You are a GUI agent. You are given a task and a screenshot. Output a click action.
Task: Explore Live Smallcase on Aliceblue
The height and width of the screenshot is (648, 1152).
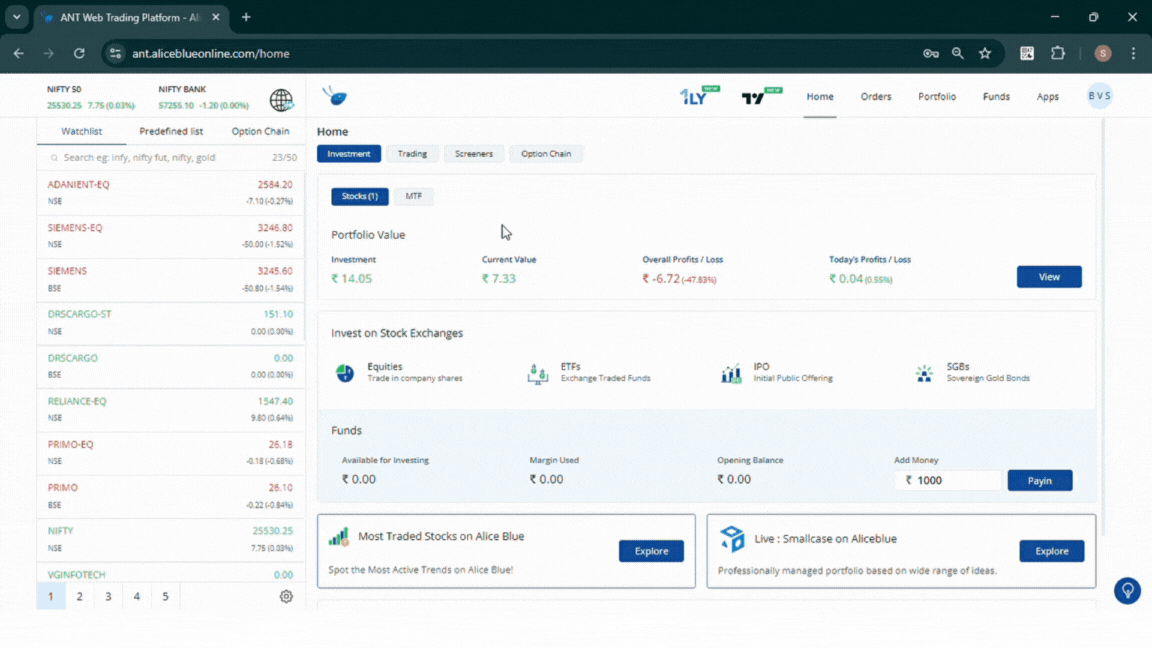1051,551
